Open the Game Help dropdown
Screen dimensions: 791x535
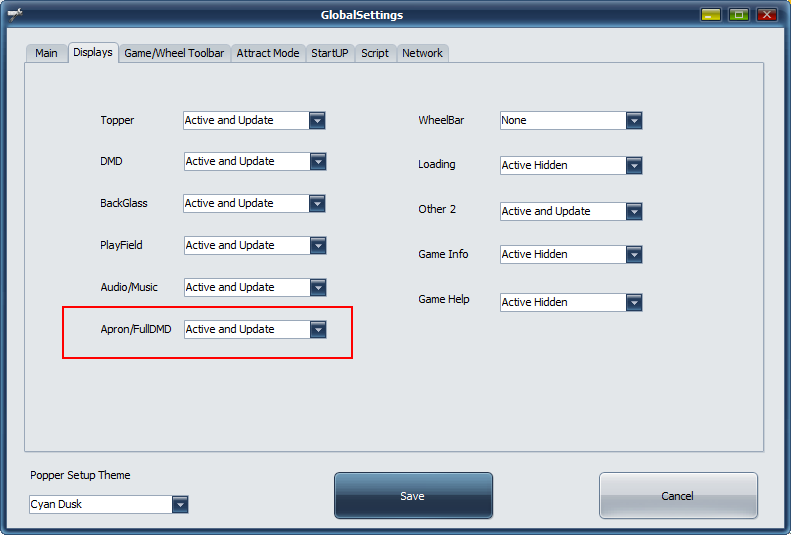633,302
